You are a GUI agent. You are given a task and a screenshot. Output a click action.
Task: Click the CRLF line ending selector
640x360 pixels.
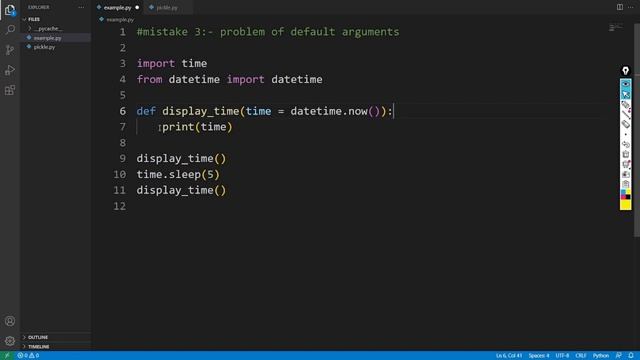click(581, 356)
